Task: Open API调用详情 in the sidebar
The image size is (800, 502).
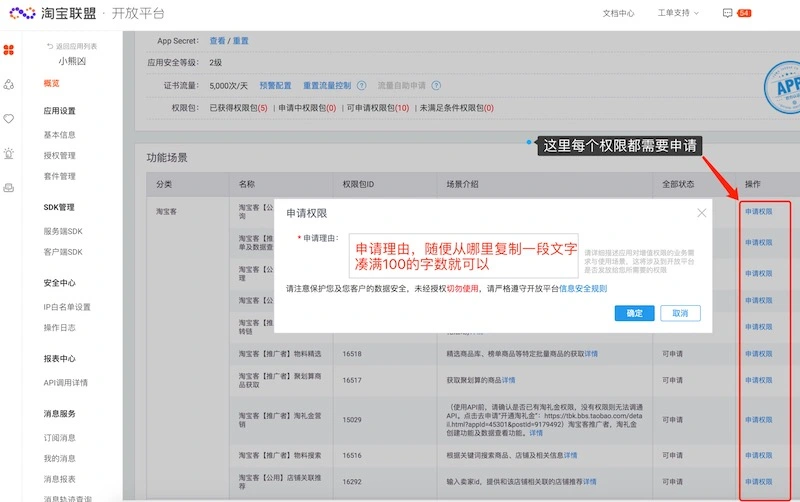Action: (66, 383)
